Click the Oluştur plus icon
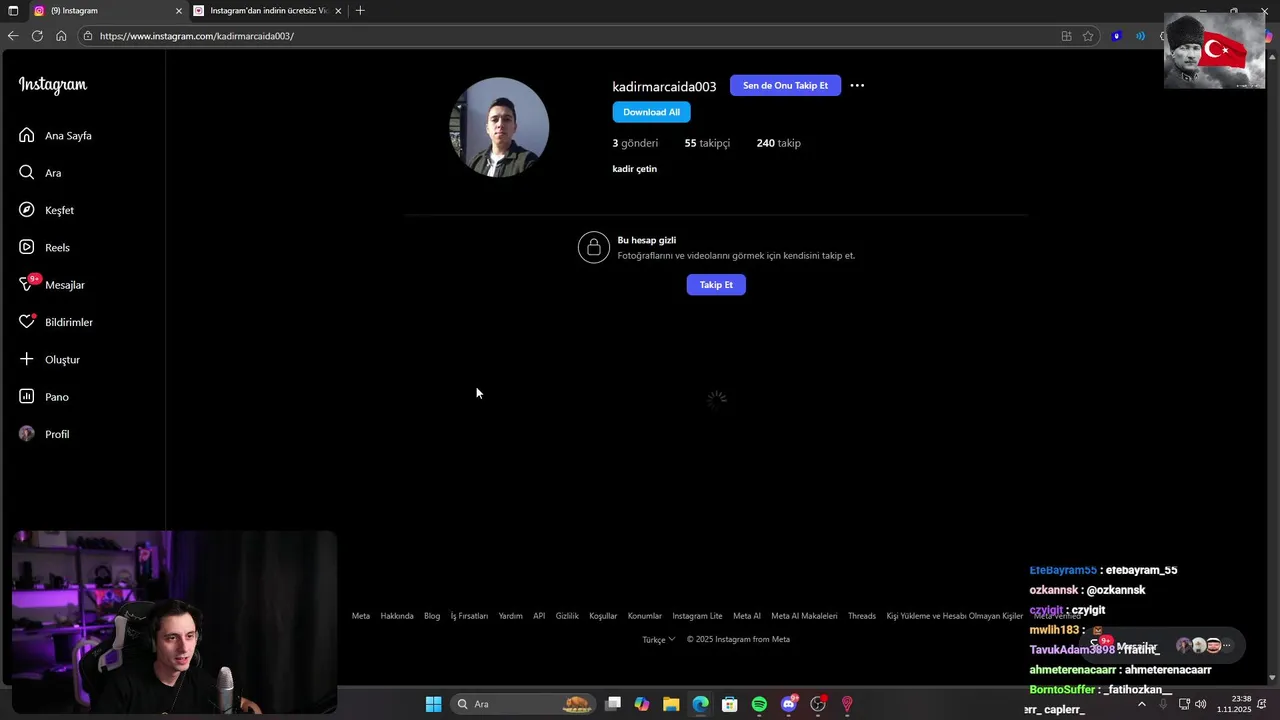This screenshot has width=1280, height=720. click(x=27, y=359)
